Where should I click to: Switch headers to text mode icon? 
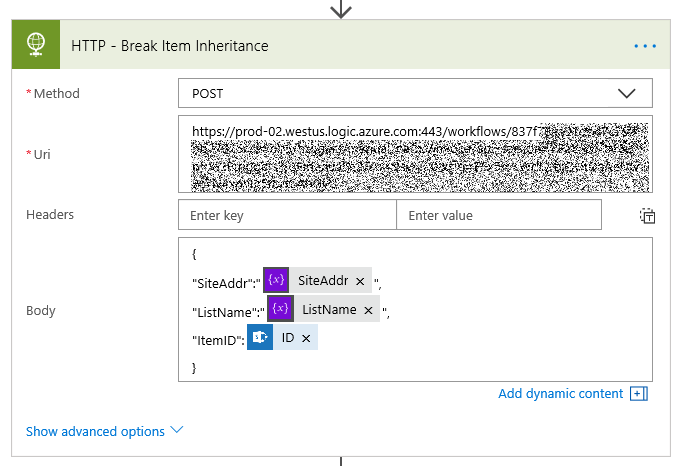[647, 215]
